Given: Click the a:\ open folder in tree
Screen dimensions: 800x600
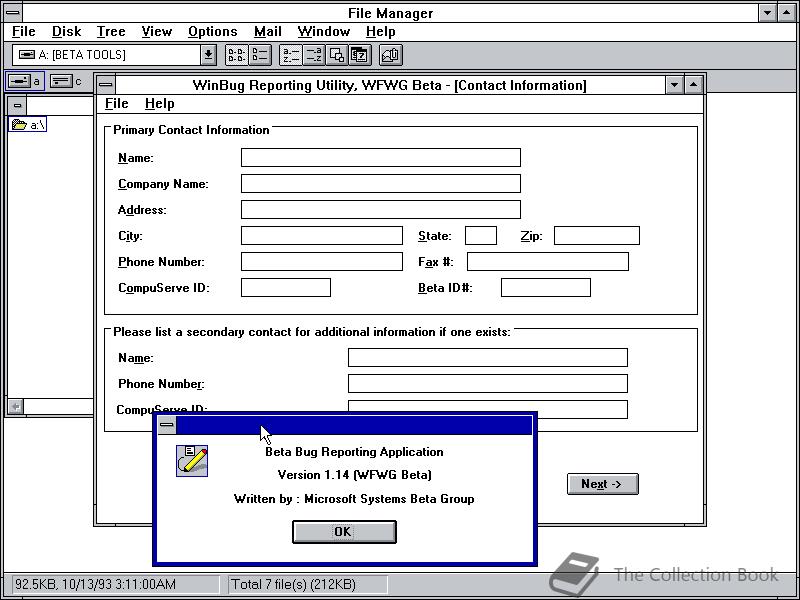Looking at the screenshot, I should click(x=28, y=124).
